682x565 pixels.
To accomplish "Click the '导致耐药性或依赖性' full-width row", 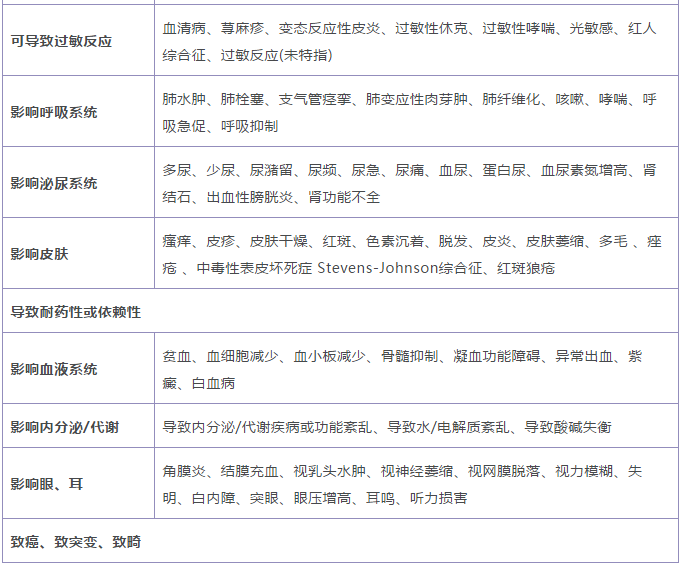I will pyautogui.click(x=76, y=312).
